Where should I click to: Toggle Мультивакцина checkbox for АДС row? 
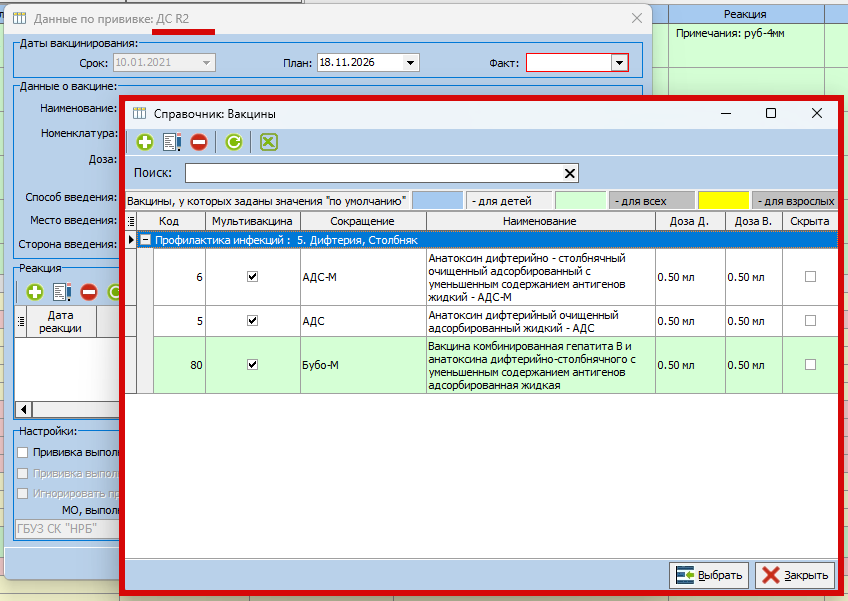point(252,321)
